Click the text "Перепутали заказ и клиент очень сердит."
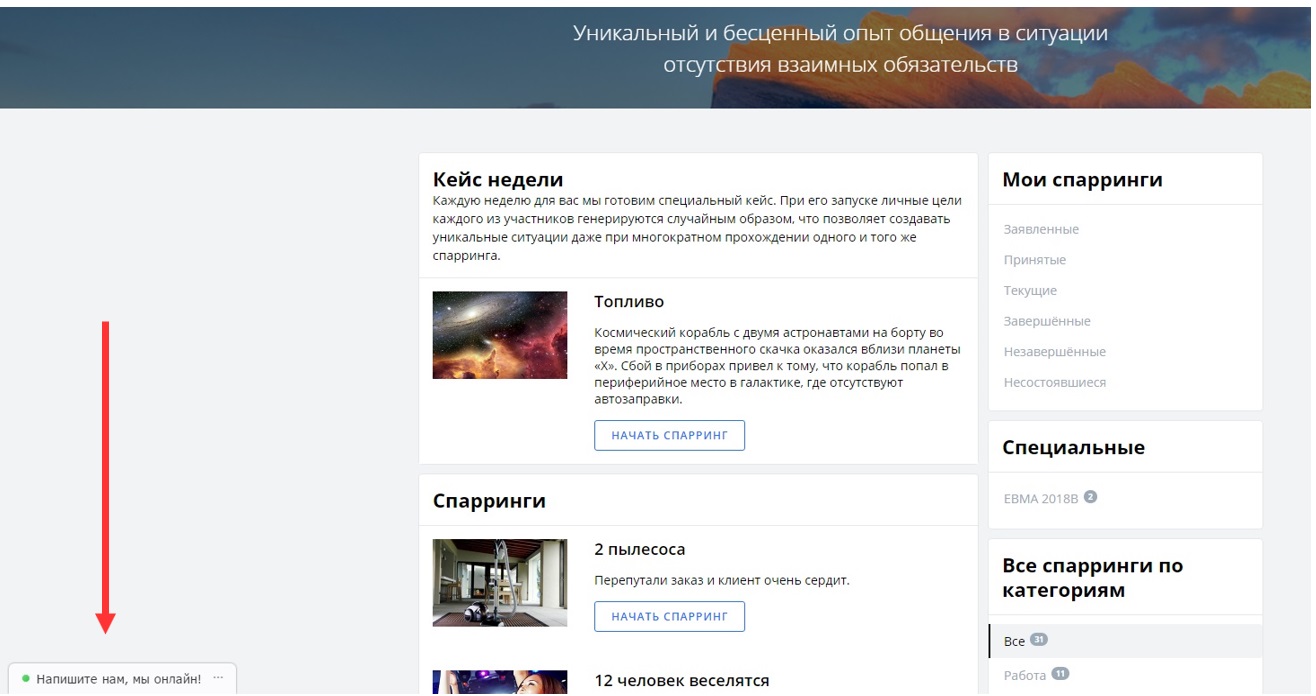This screenshot has width=1316, height=696. (x=722, y=581)
